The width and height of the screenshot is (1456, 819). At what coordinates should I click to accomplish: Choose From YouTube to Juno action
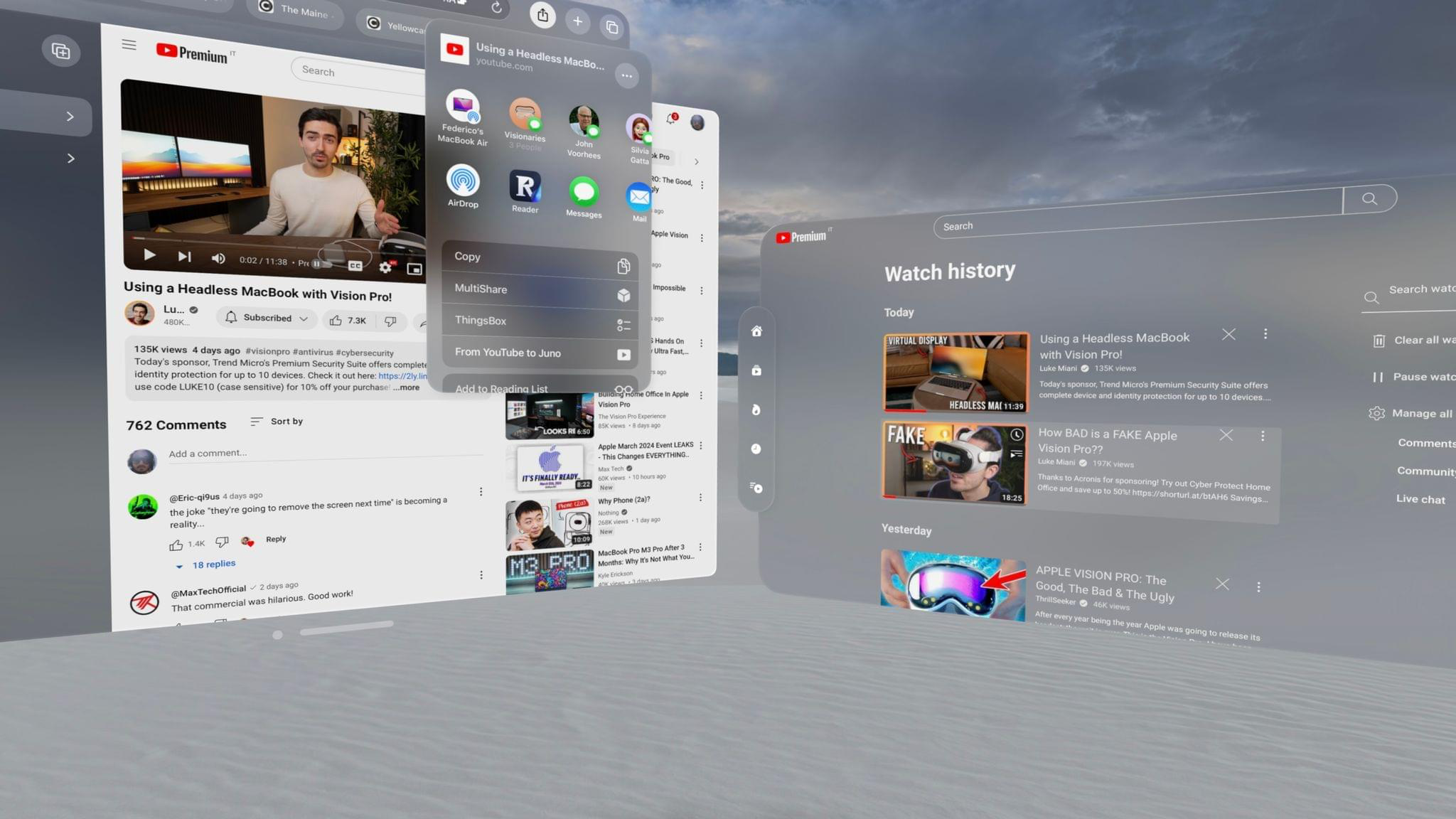(540, 353)
